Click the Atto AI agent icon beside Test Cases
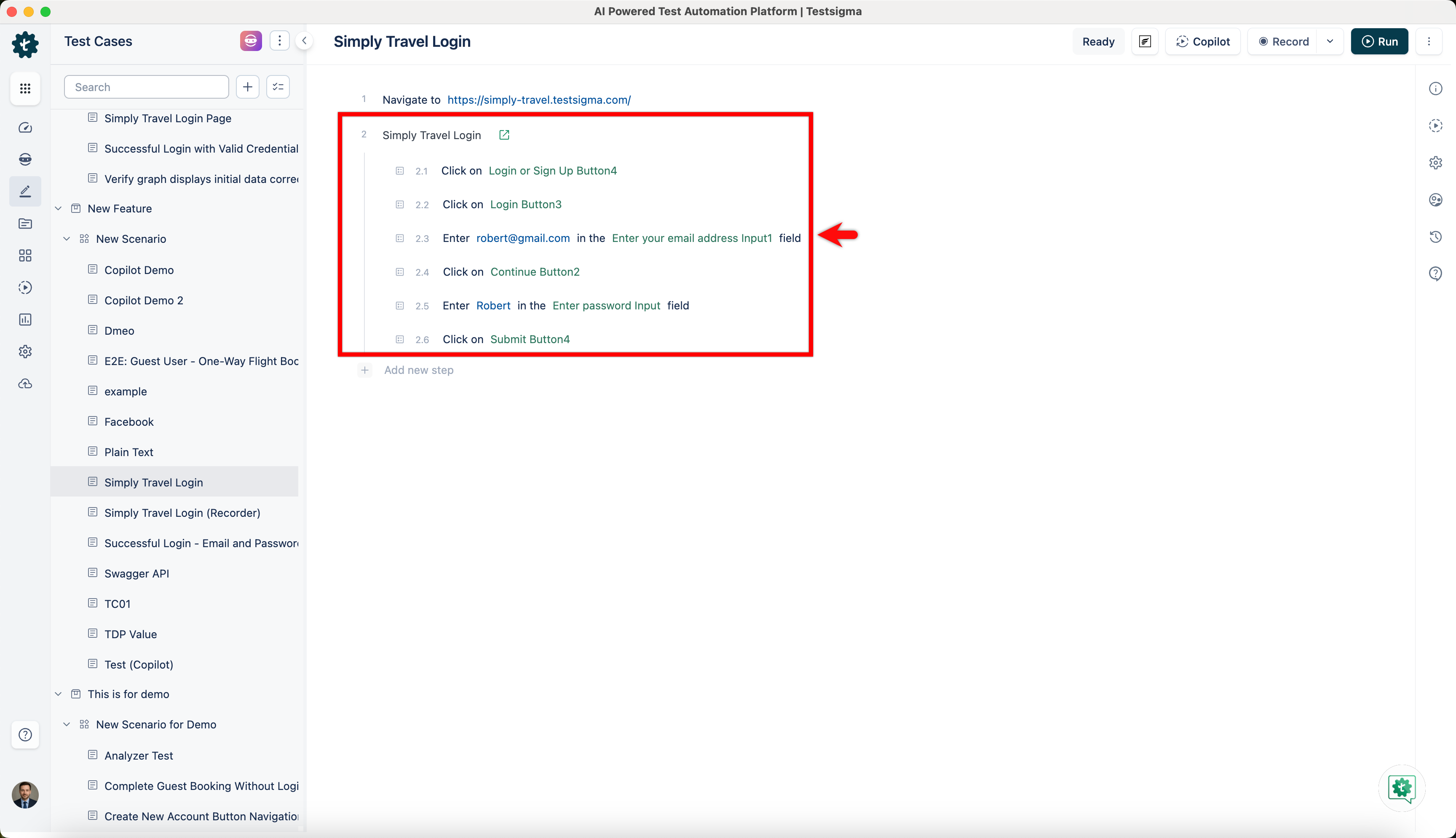 251,41
